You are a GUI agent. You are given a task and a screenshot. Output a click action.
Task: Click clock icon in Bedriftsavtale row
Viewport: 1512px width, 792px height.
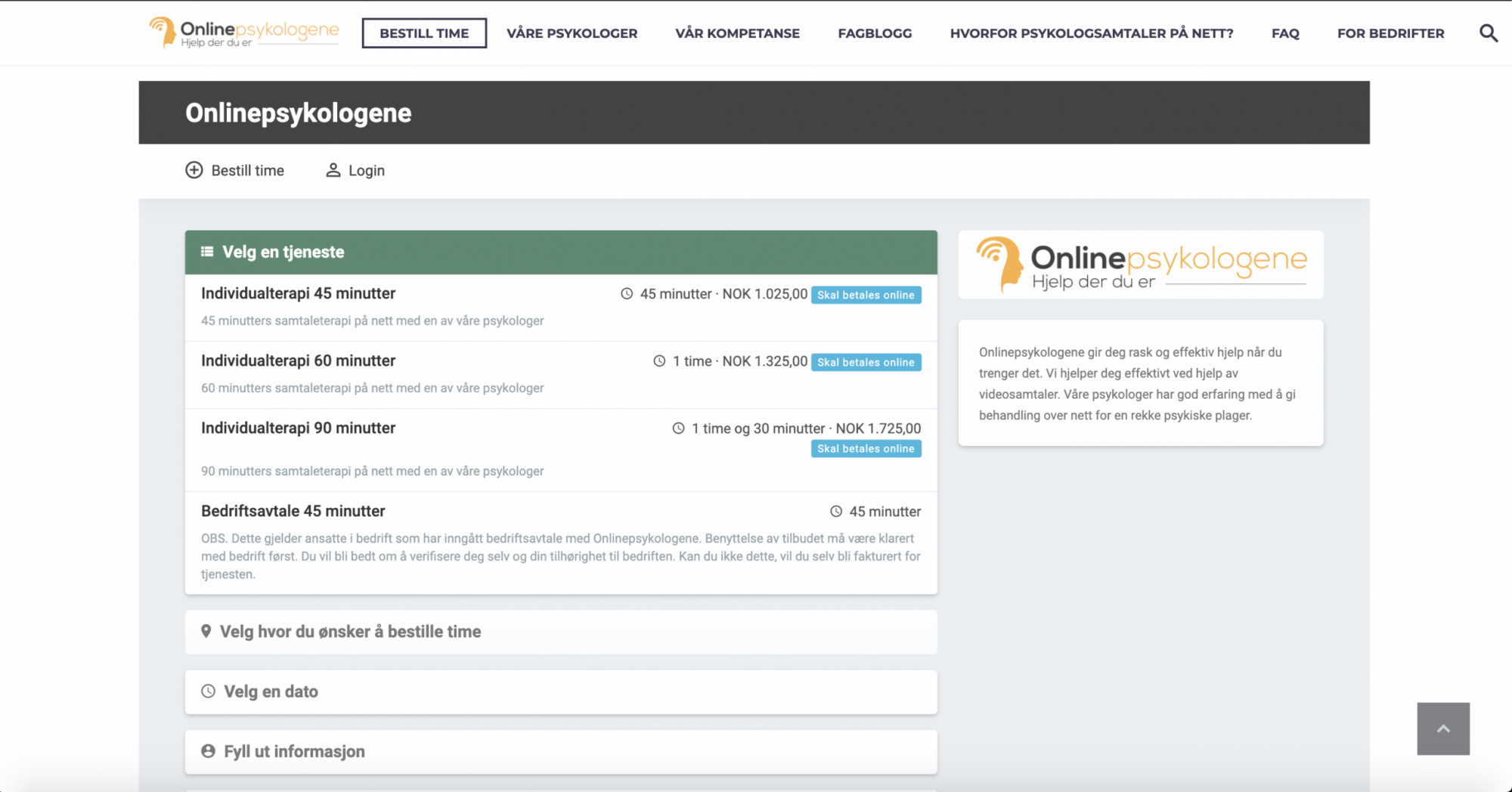tap(836, 512)
